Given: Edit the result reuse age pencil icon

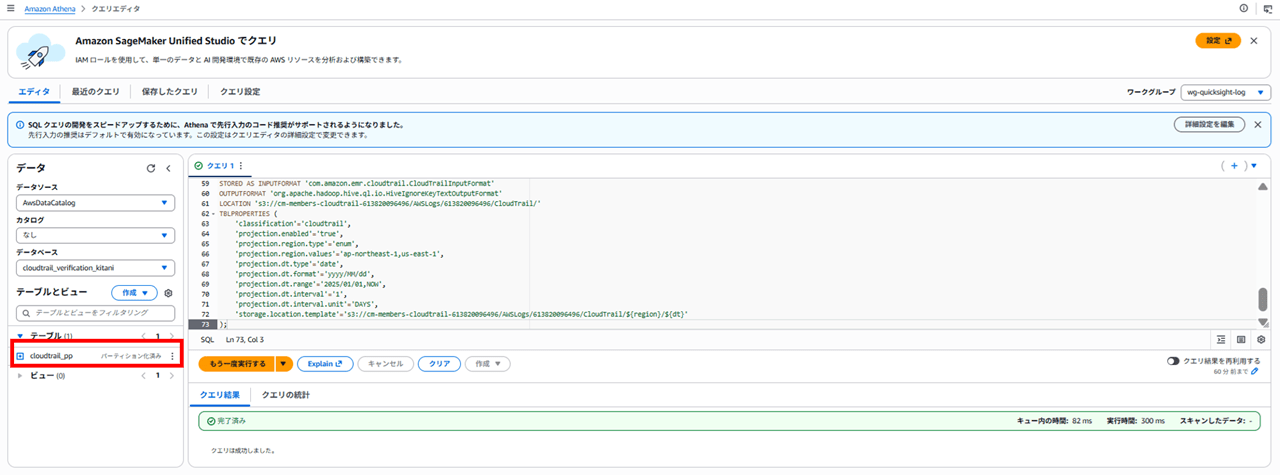Looking at the screenshot, I should coord(1255,371).
